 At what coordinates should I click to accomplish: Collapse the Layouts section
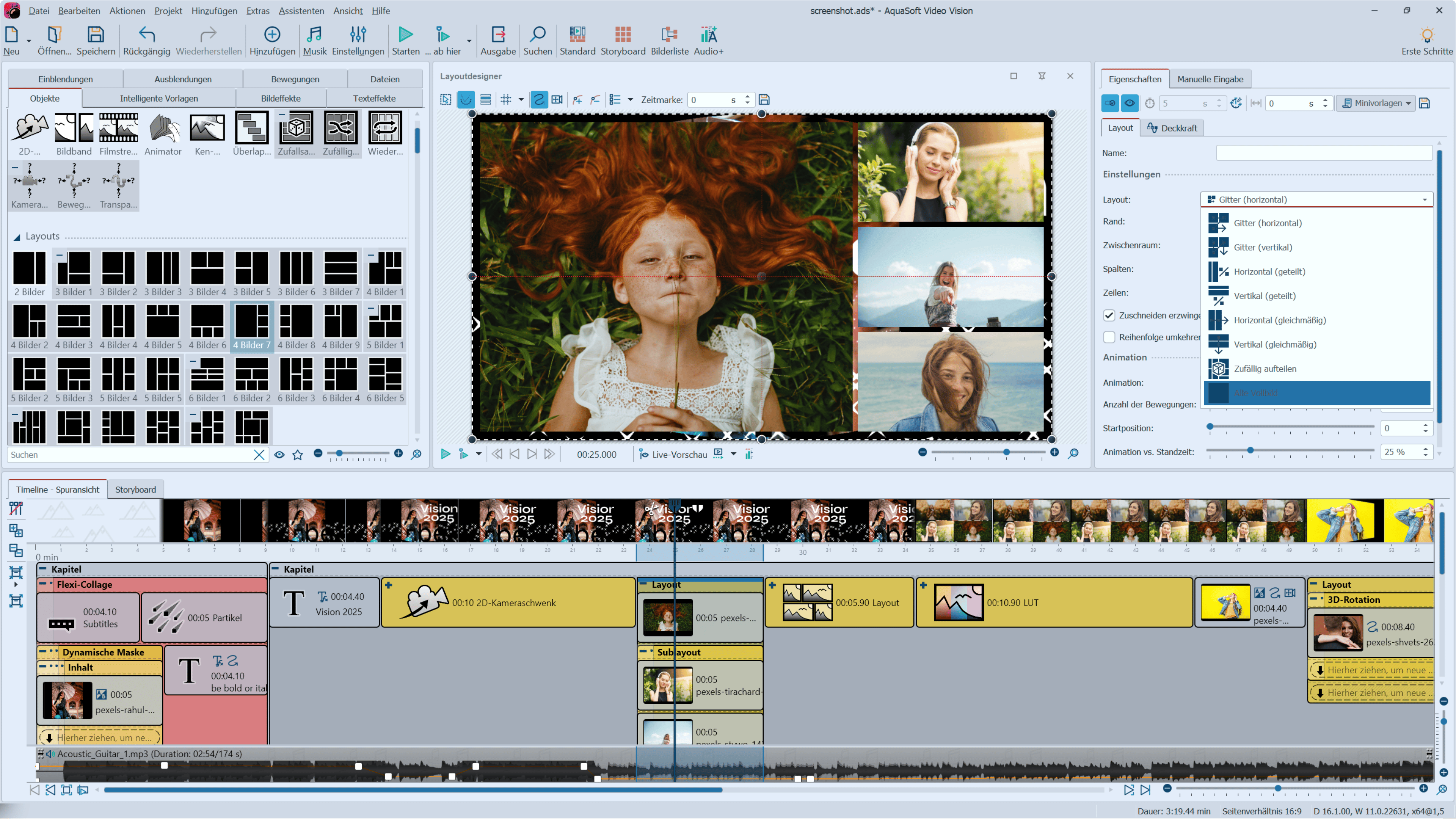tap(17, 237)
